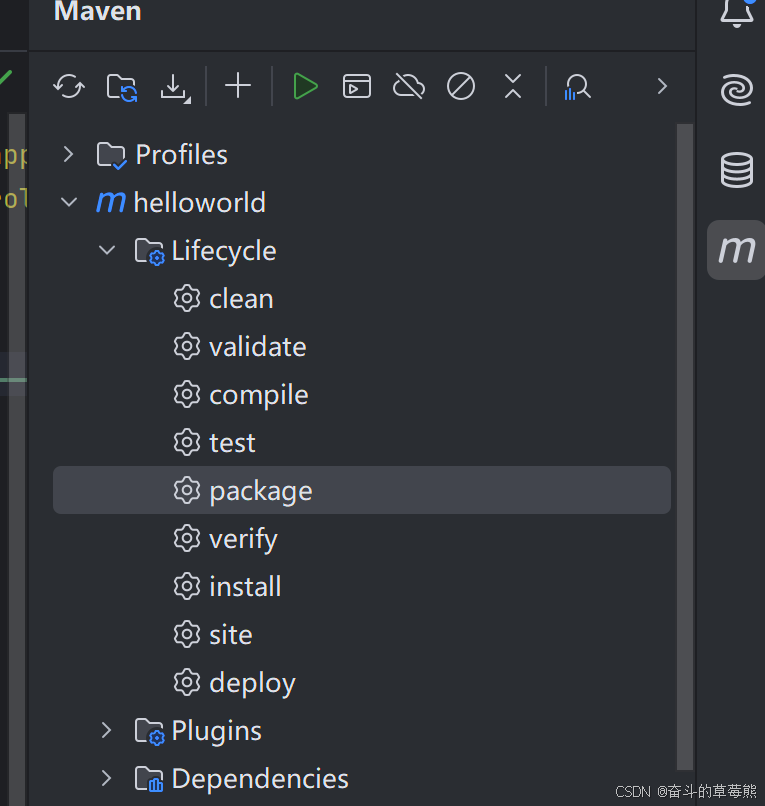The height and width of the screenshot is (806, 765).
Task: Select the site lifecycle goal
Action: [x=362, y=634]
